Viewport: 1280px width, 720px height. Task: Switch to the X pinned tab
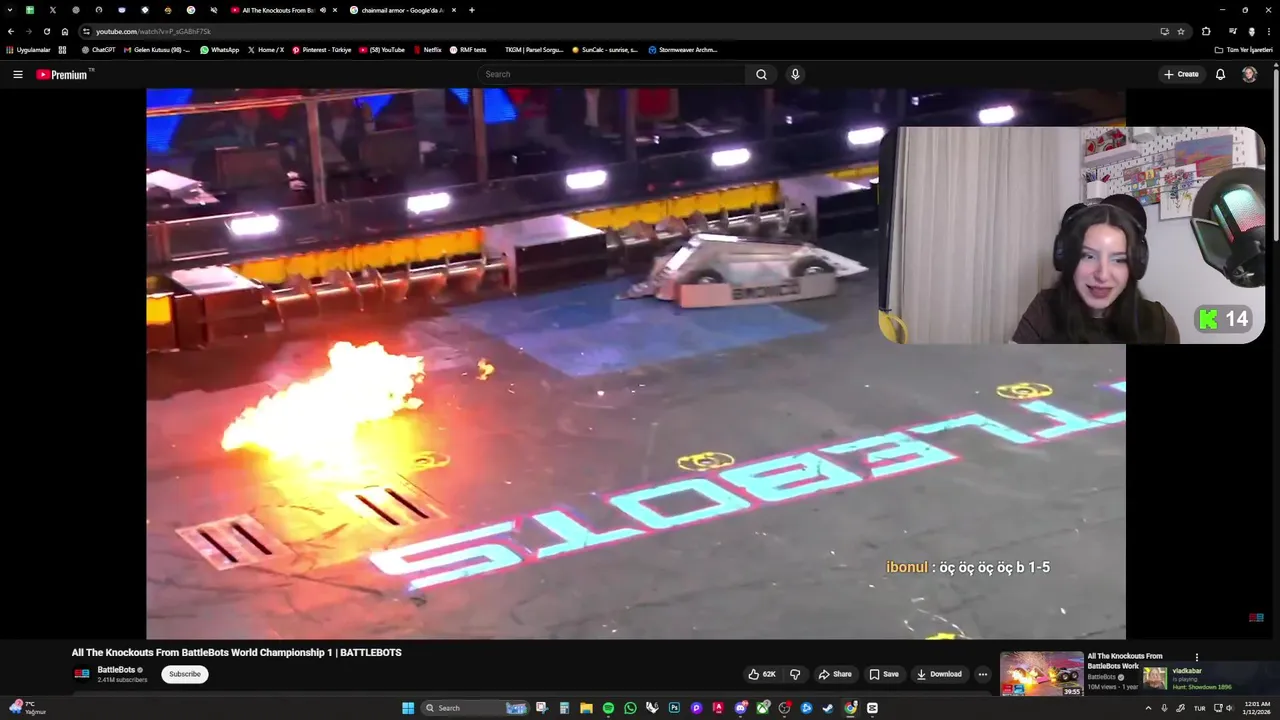point(53,10)
